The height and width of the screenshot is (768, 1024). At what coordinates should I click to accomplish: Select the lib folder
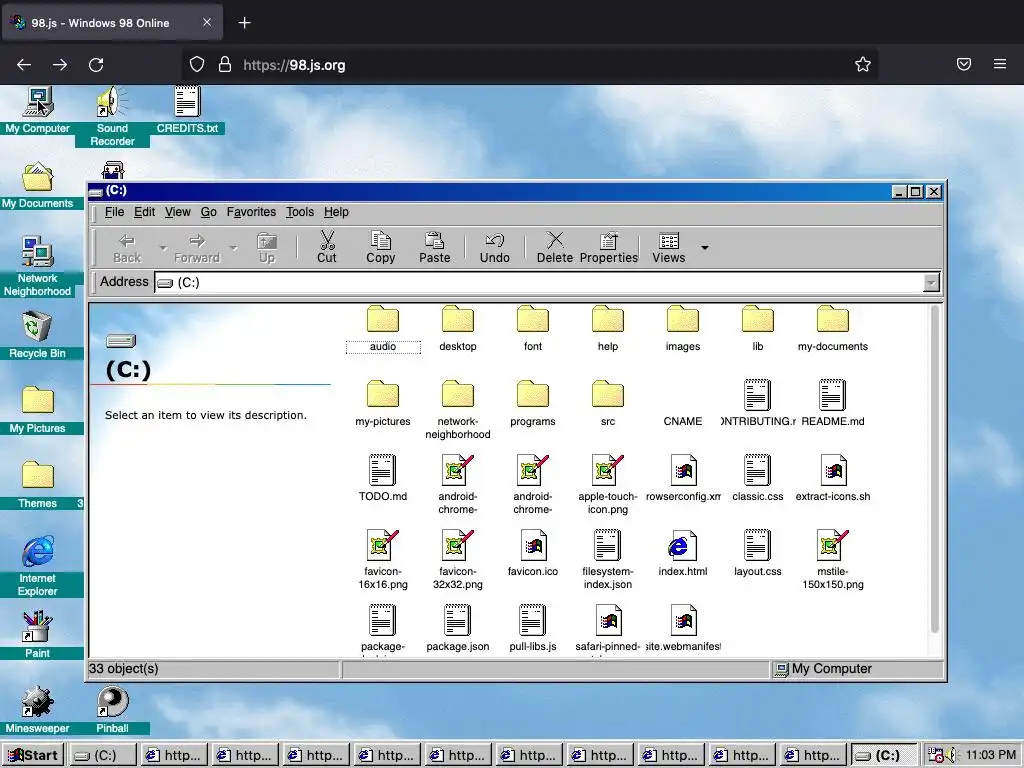(x=758, y=329)
